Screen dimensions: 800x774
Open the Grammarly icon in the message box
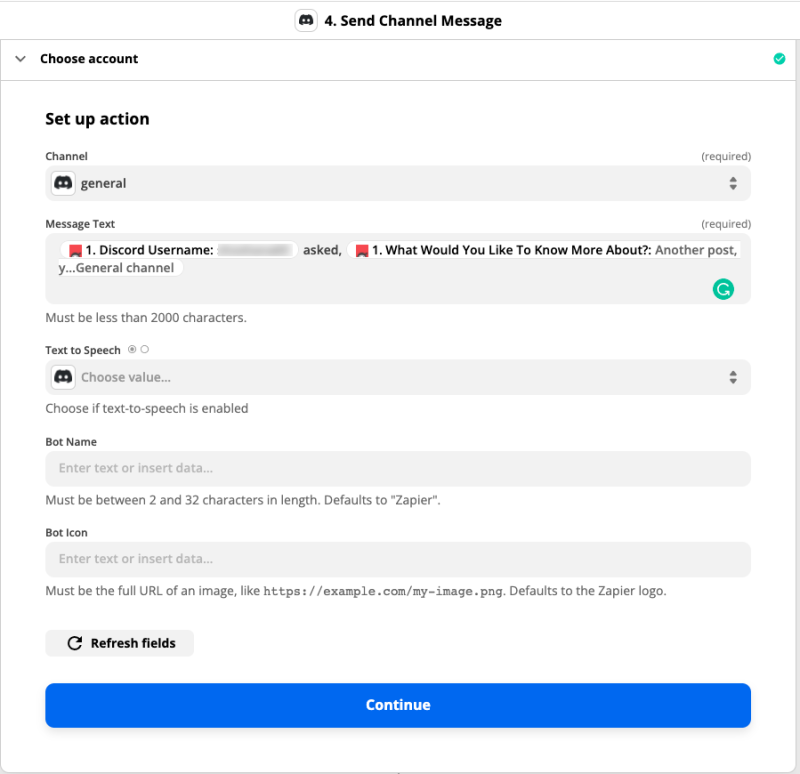[x=723, y=288]
